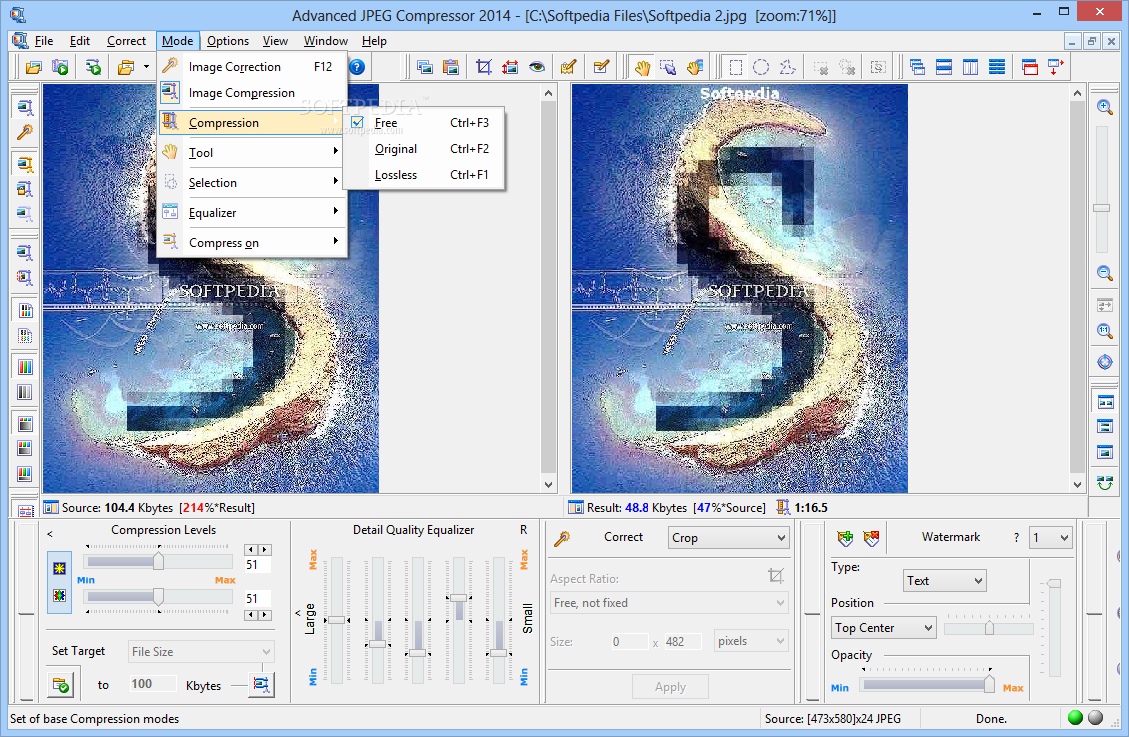
Task: Click the Size height field showing 482
Action: point(681,641)
